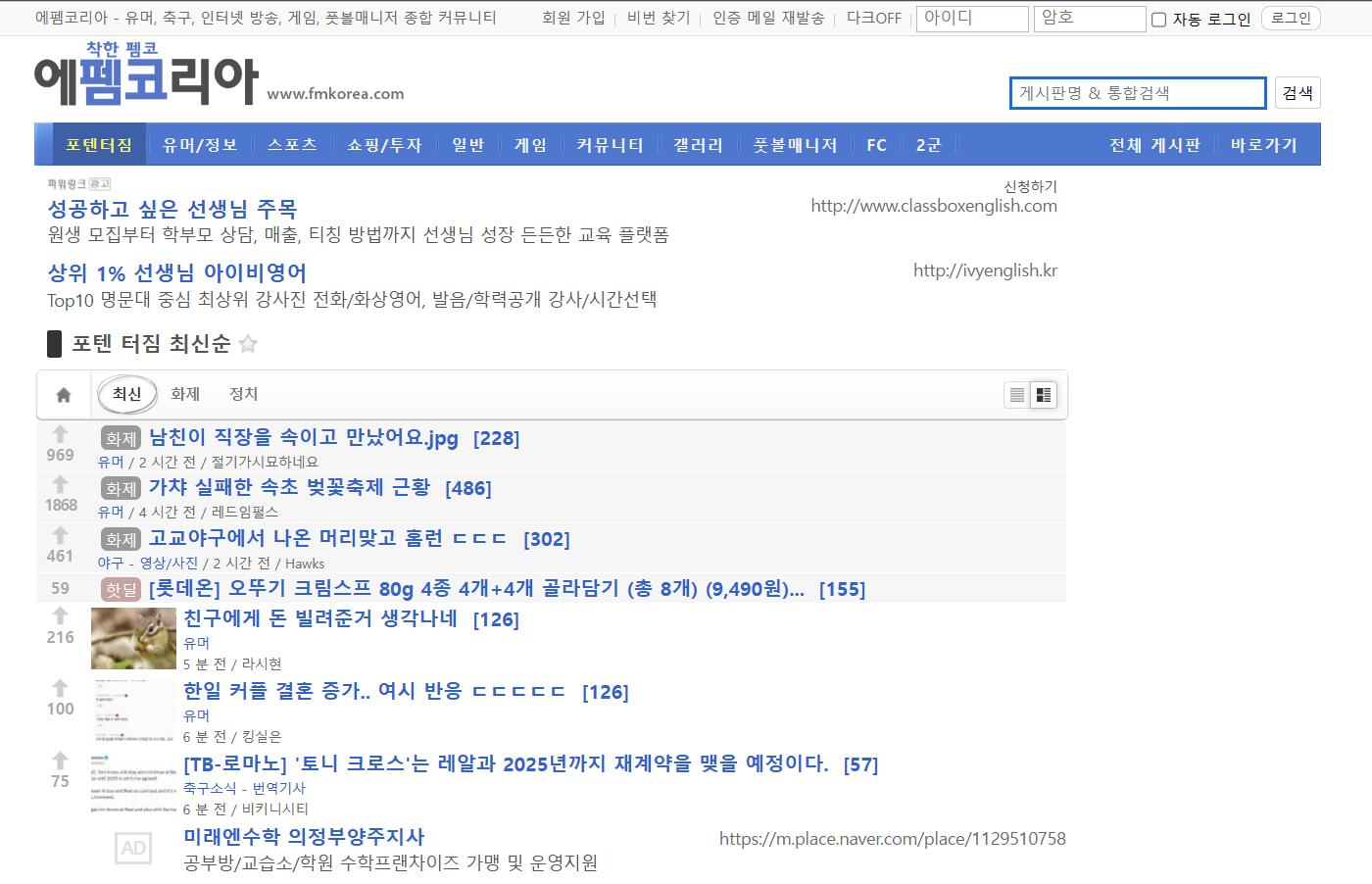Viewport: 1372px width, 884px height.
Task: Open the 갤러리 menu
Action: (x=698, y=145)
